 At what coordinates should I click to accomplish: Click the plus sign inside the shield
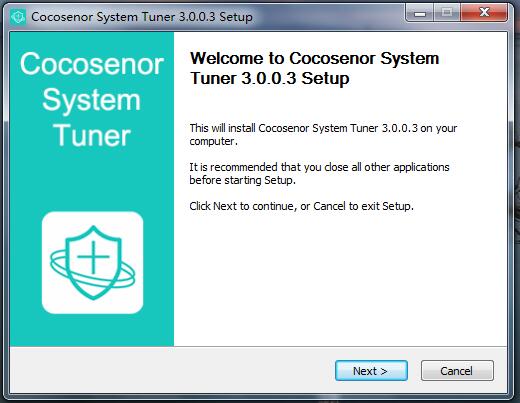point(93,257)
